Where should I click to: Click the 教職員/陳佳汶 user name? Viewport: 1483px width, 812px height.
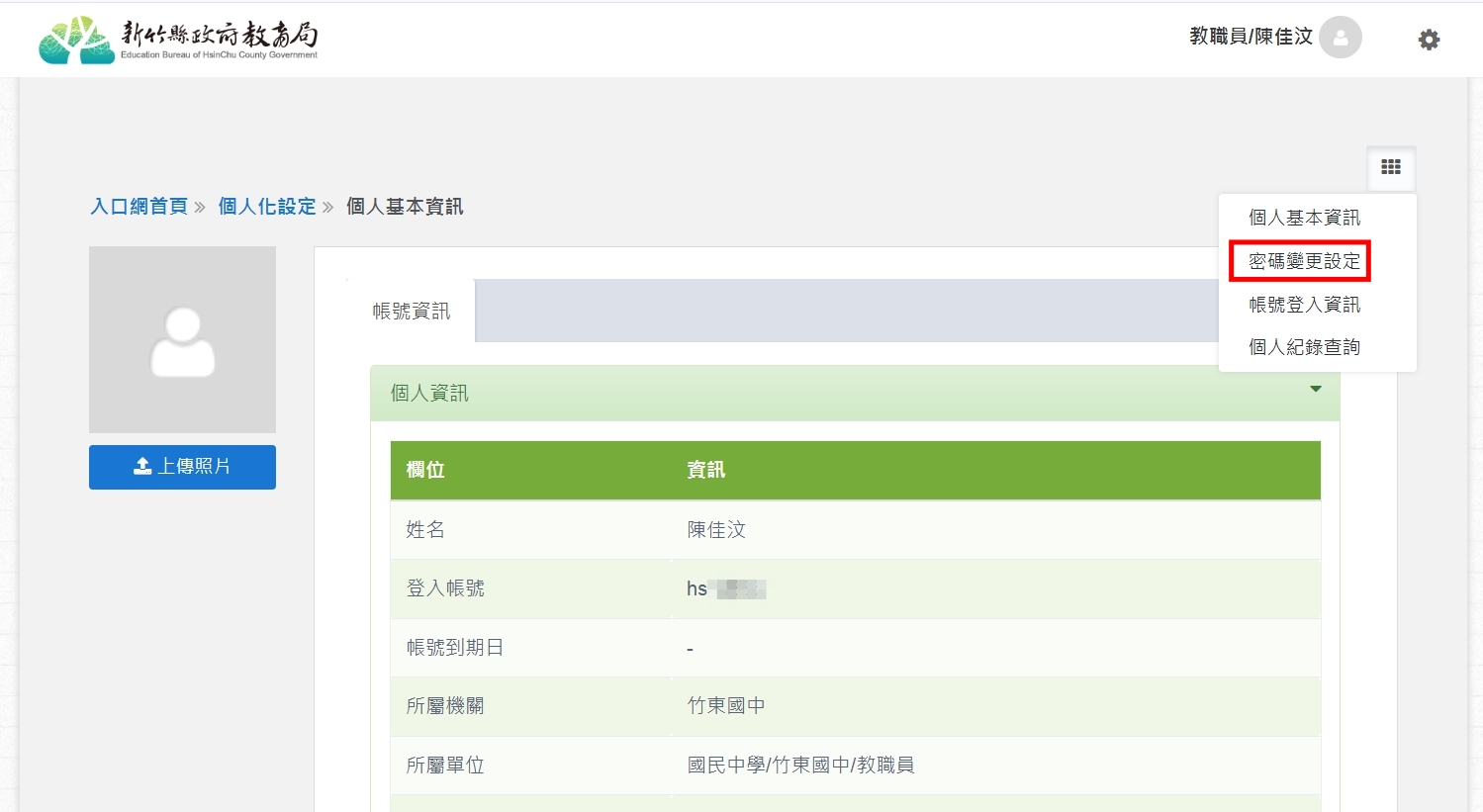pyautogui.click(x=1251, y=37)
